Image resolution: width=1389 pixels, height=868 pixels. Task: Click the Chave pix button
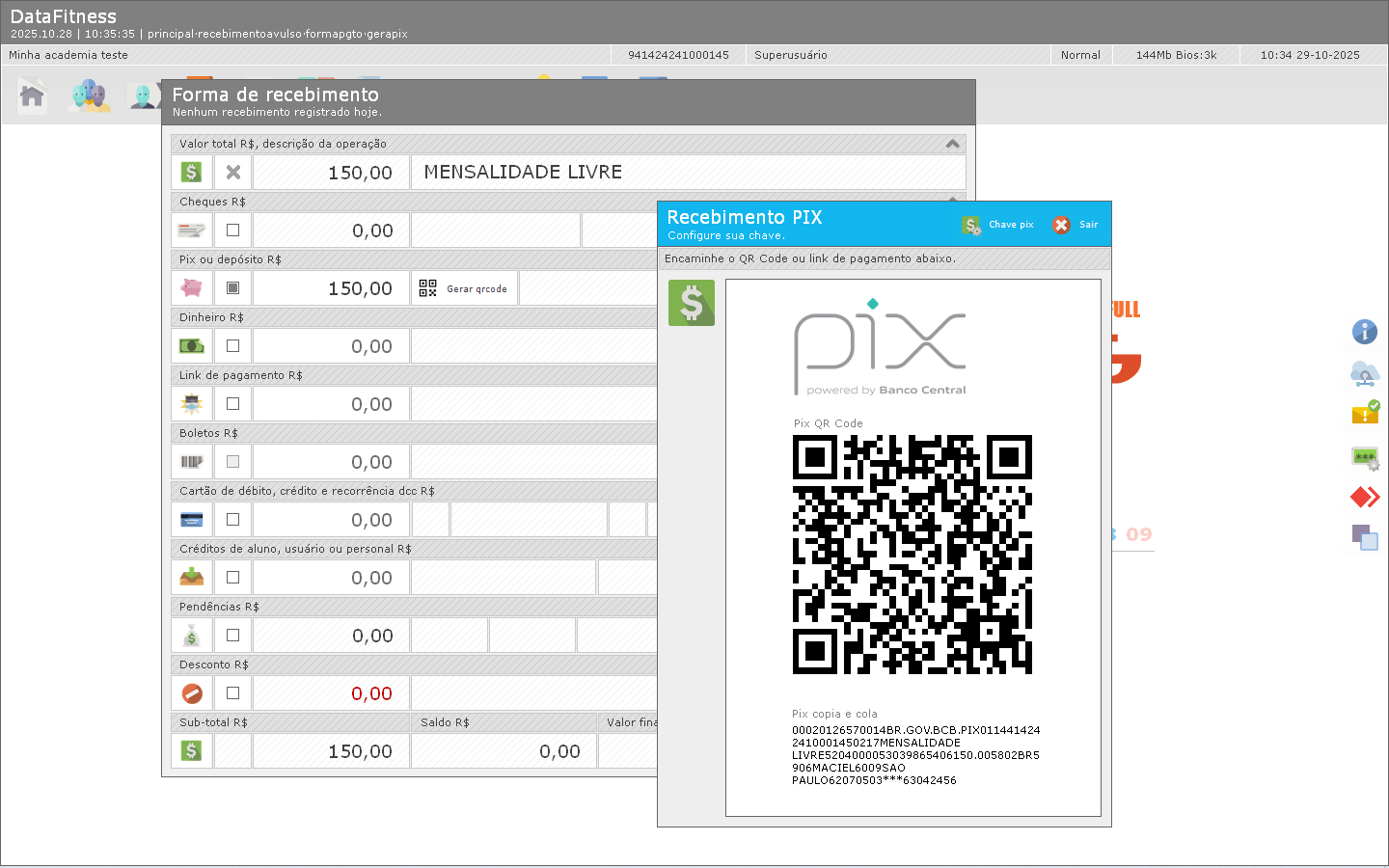tap(998, 225)
